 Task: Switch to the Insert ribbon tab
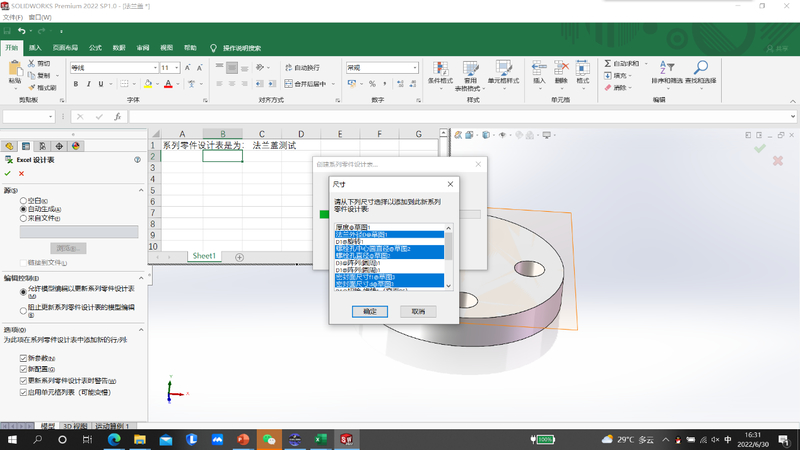[35, 48]
